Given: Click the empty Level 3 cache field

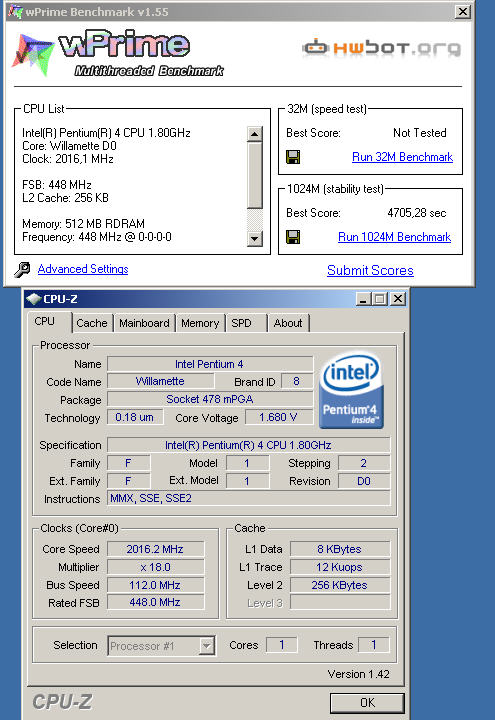Looking at the screenshot, I should click(x=340, y=602).
